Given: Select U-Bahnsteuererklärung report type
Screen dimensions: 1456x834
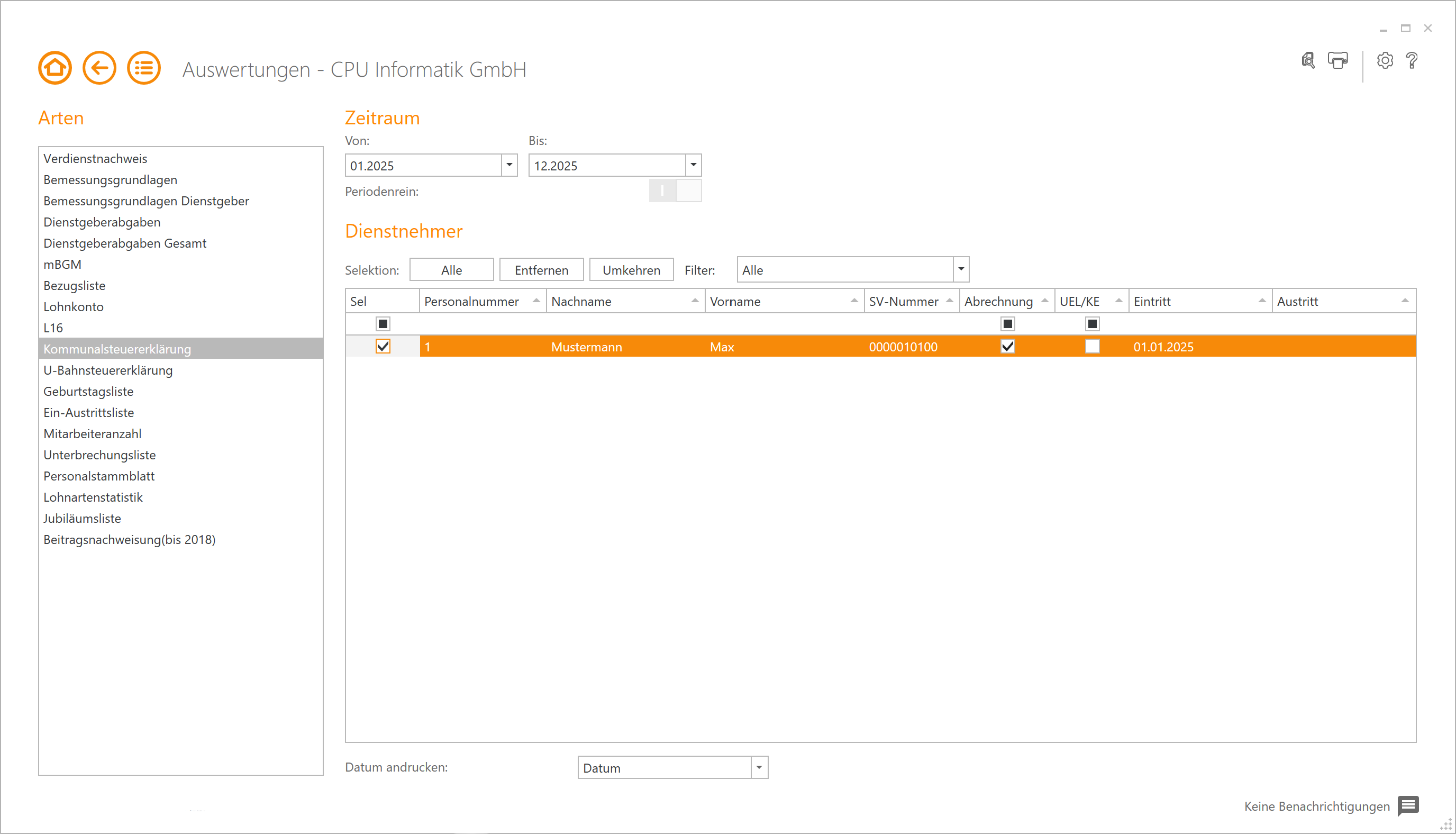Looking at the screenshot, I should pyautogui.click(x=107, y=370).
